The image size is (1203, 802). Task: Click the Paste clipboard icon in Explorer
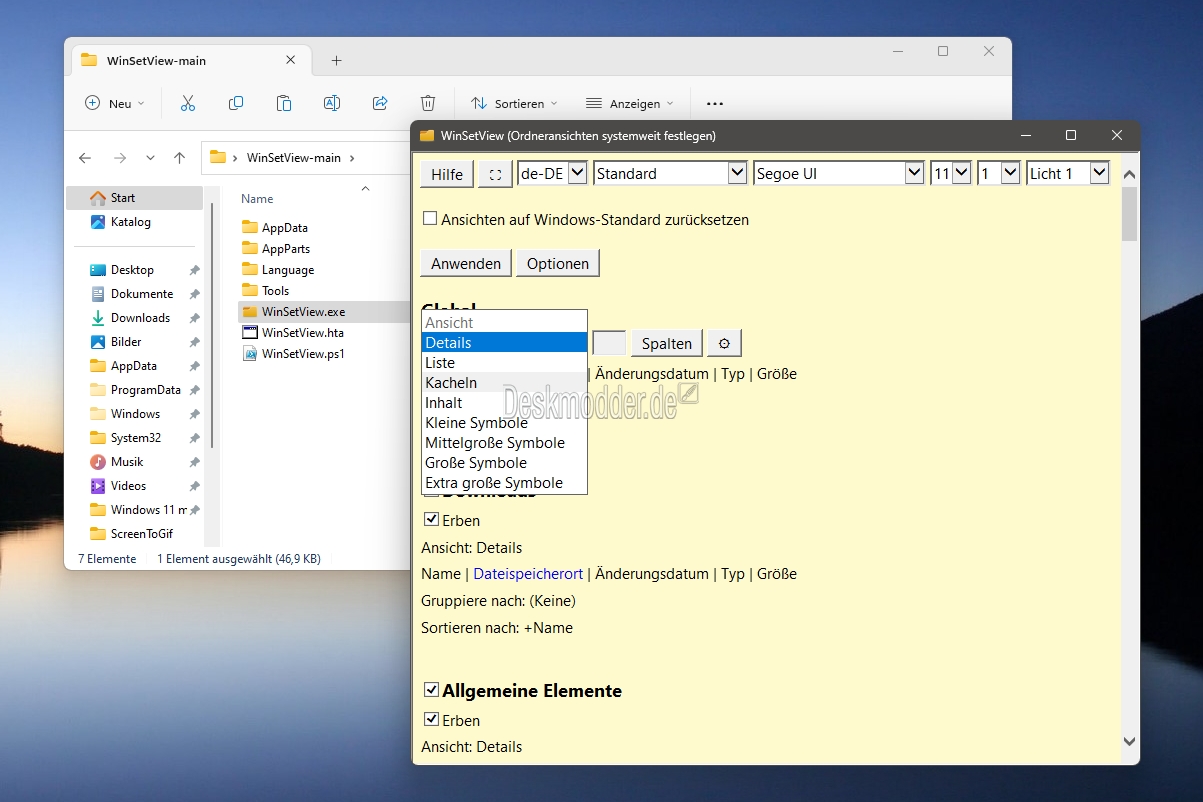pos(284,103)
